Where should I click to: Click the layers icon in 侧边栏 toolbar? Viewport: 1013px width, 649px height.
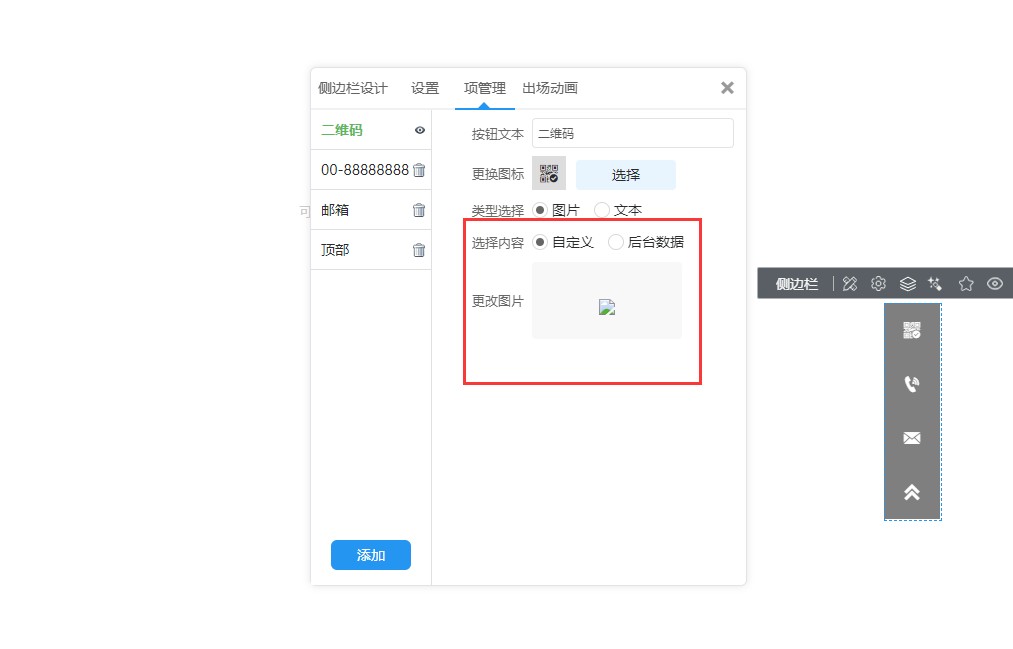[x=907, y=284]
